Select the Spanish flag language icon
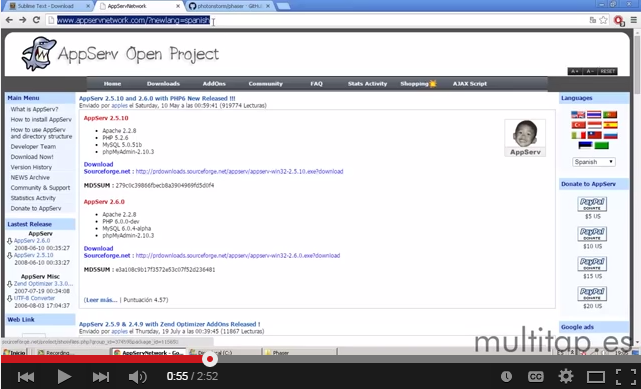The image size is (641, 389). (x=610, y=125)
